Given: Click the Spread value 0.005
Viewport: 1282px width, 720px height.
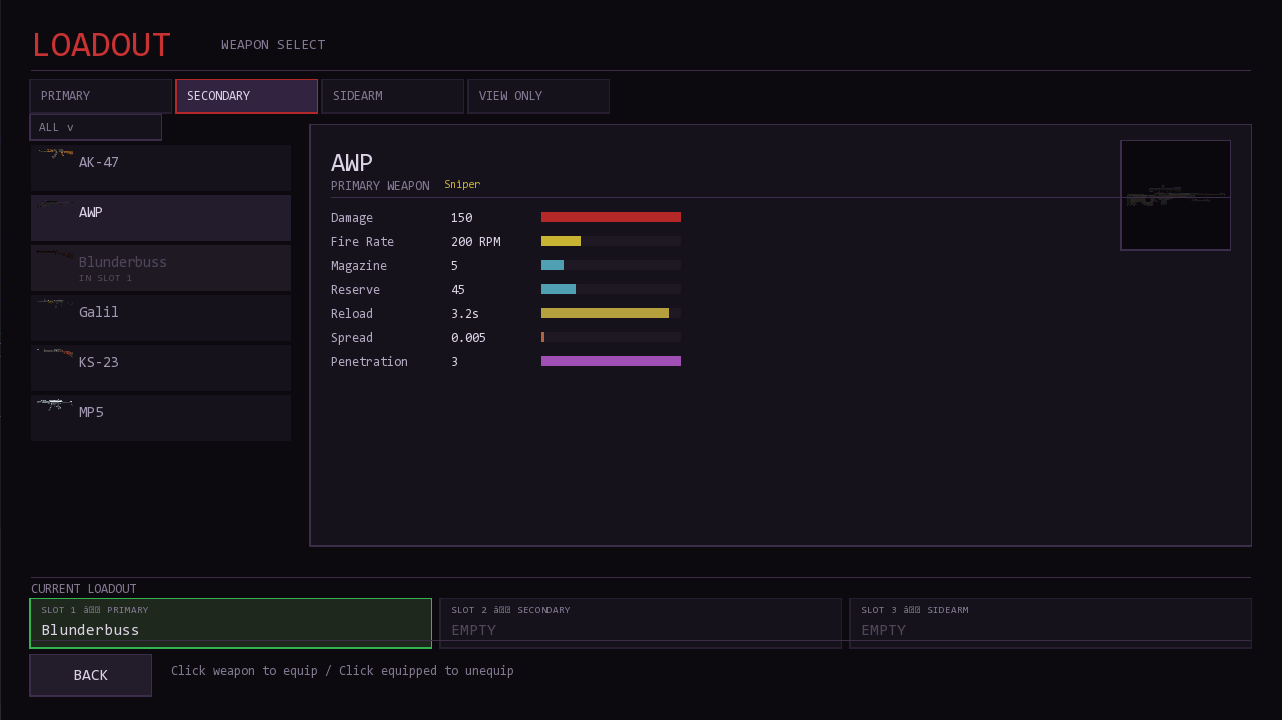Looking at the screenshot, I should 469,338.
